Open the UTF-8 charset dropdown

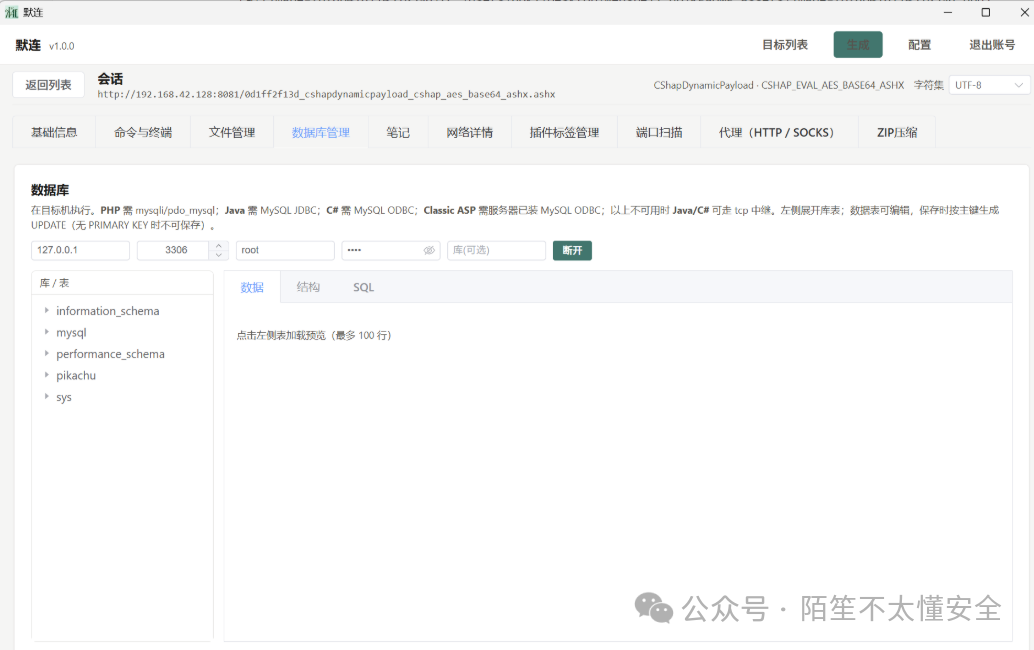tap(988, 85)
